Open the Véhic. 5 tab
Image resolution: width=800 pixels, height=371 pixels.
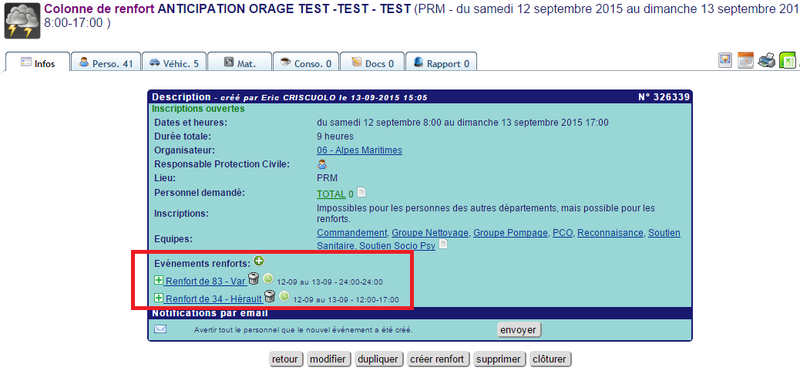coord(174,62)
